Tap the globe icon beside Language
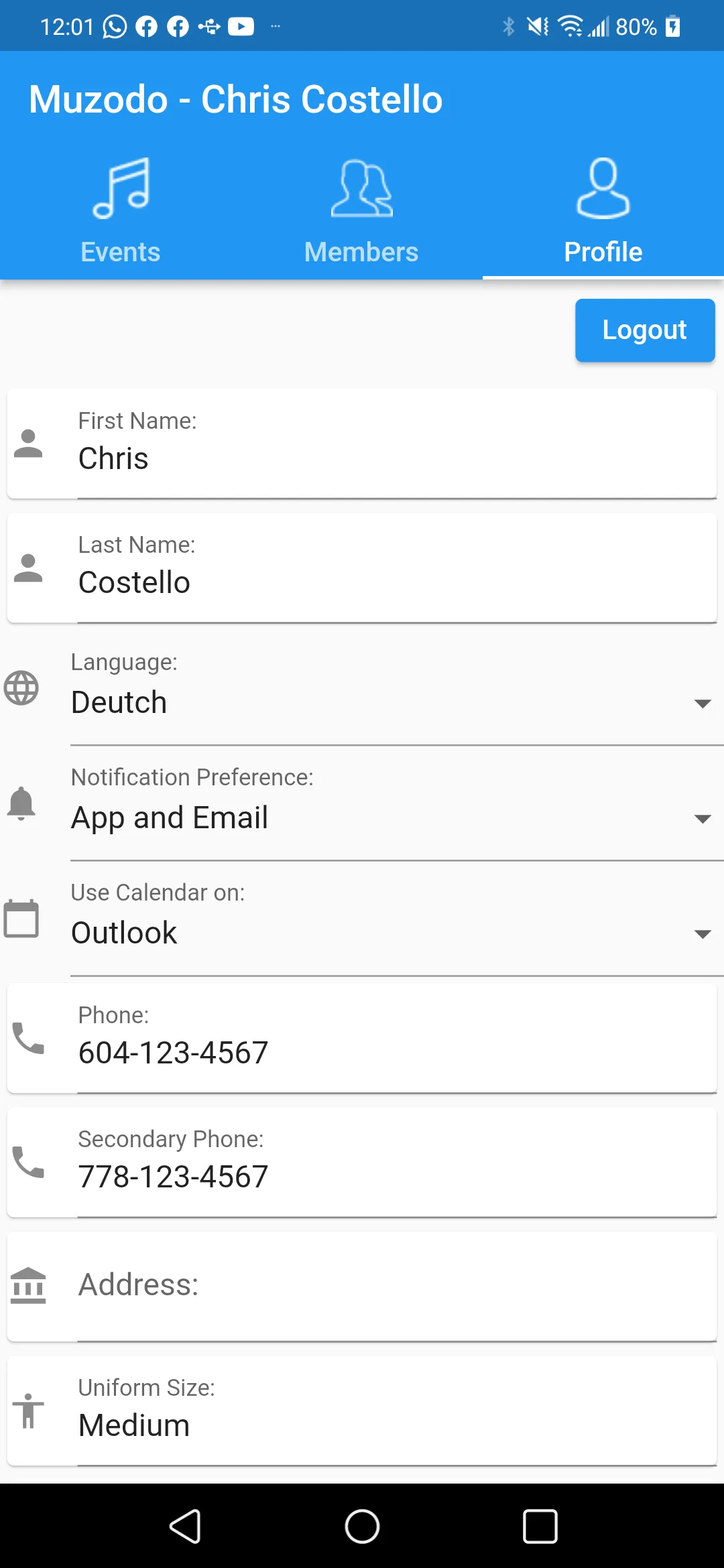Image resolution: width=724 pixels, height=1568 pixels. pos(21,688)
